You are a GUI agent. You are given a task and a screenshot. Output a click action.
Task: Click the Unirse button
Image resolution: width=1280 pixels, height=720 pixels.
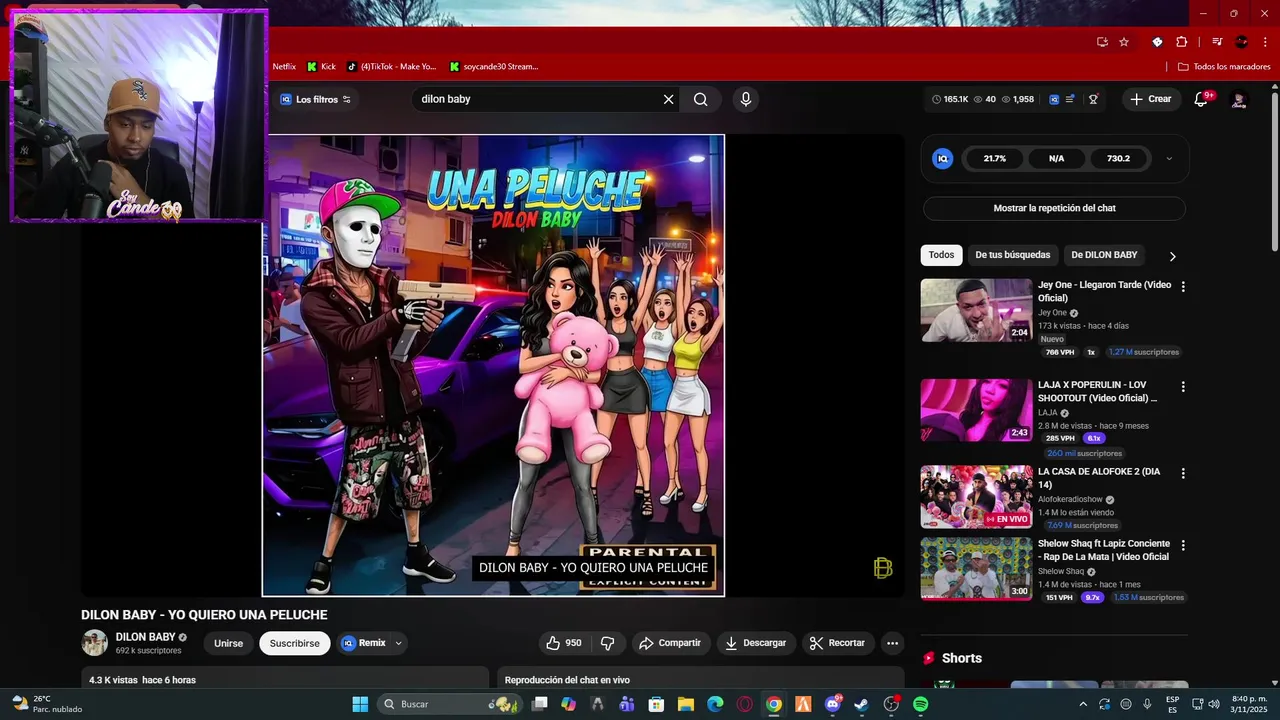coord(228,643)
